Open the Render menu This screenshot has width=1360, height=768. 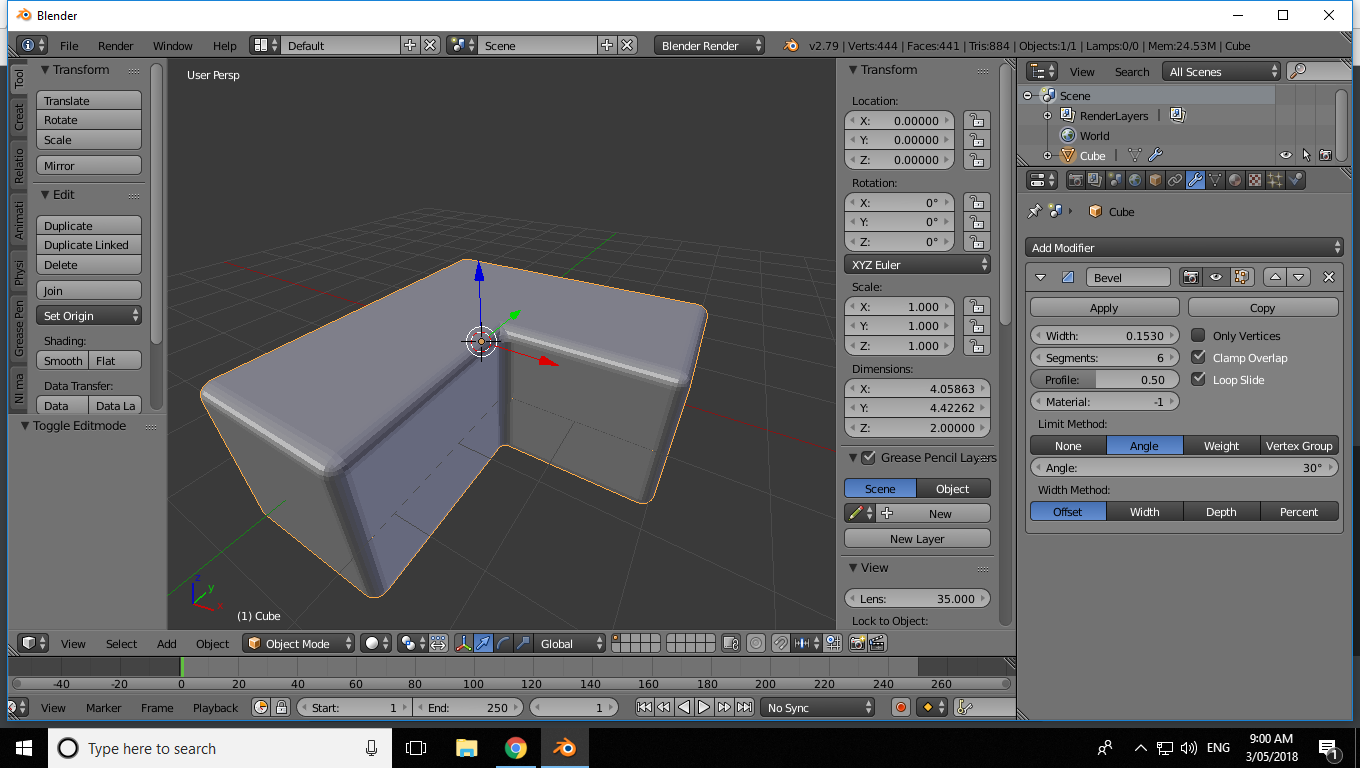point(115,45)
